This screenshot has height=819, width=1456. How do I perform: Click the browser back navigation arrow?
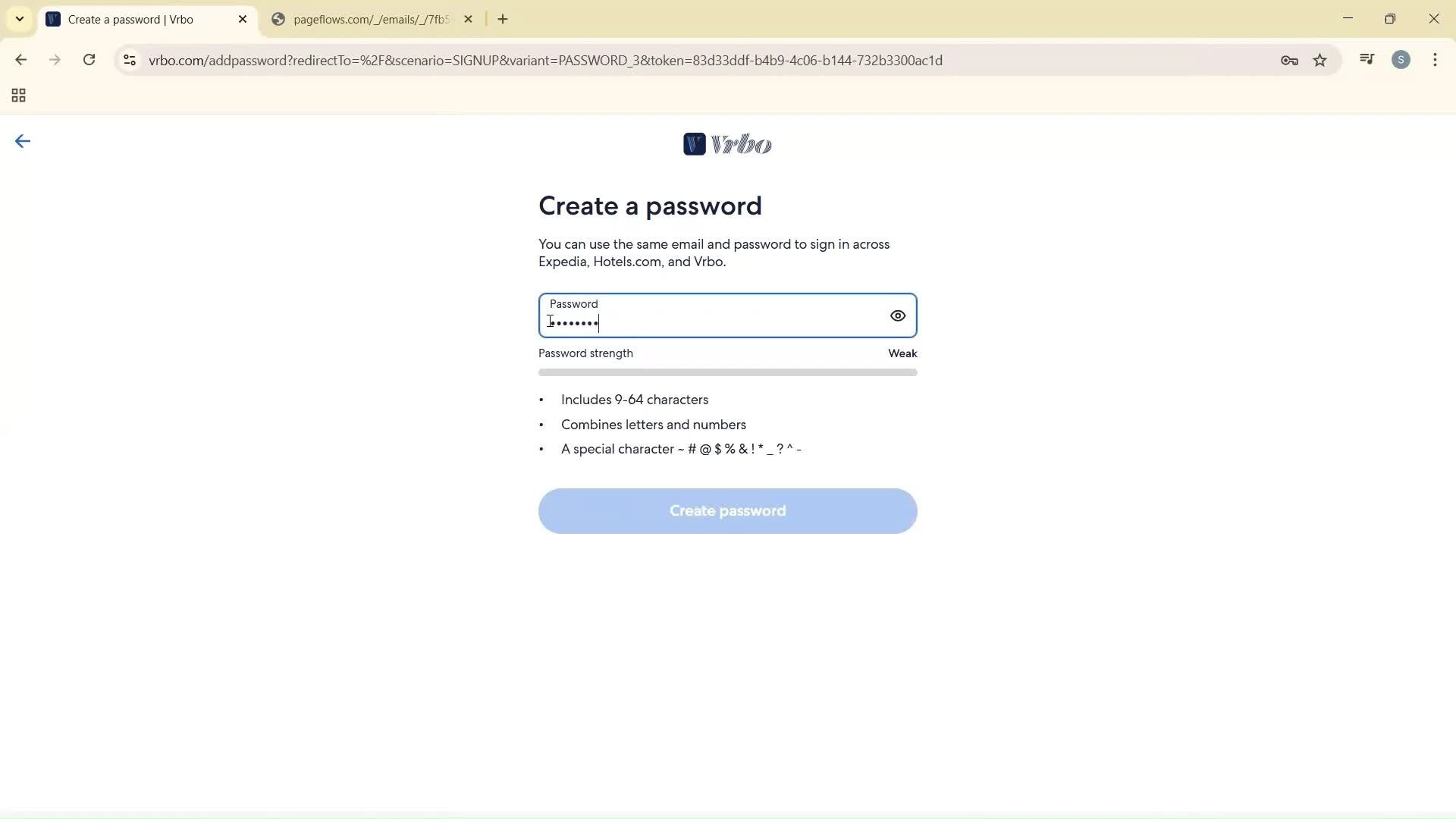[20, 60]
